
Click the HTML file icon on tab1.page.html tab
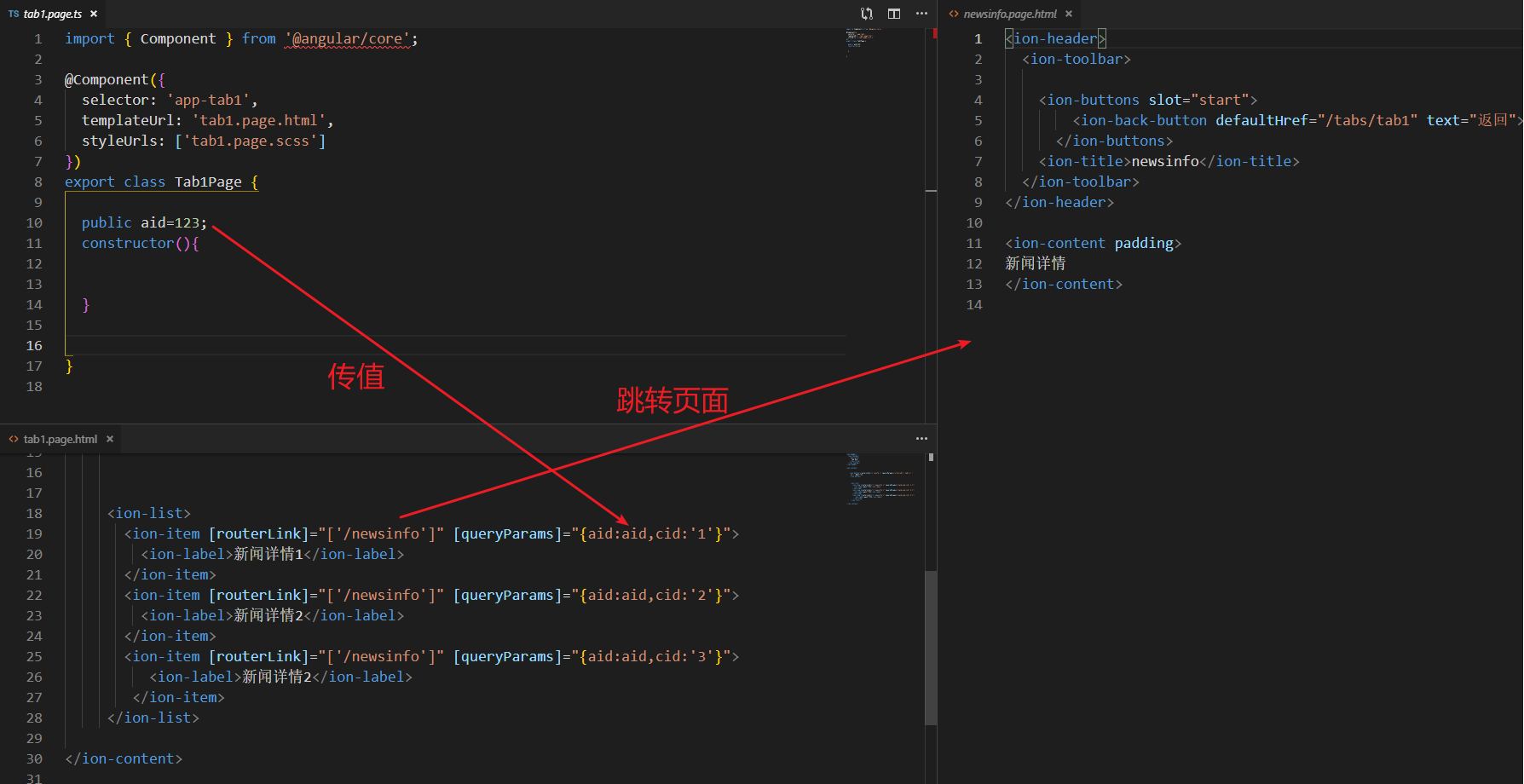14,439
